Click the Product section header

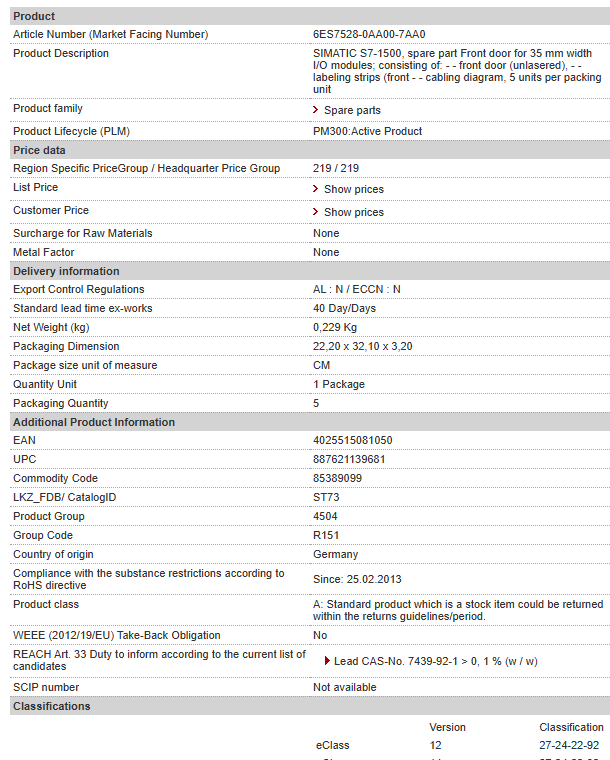(x=34, y=16)
